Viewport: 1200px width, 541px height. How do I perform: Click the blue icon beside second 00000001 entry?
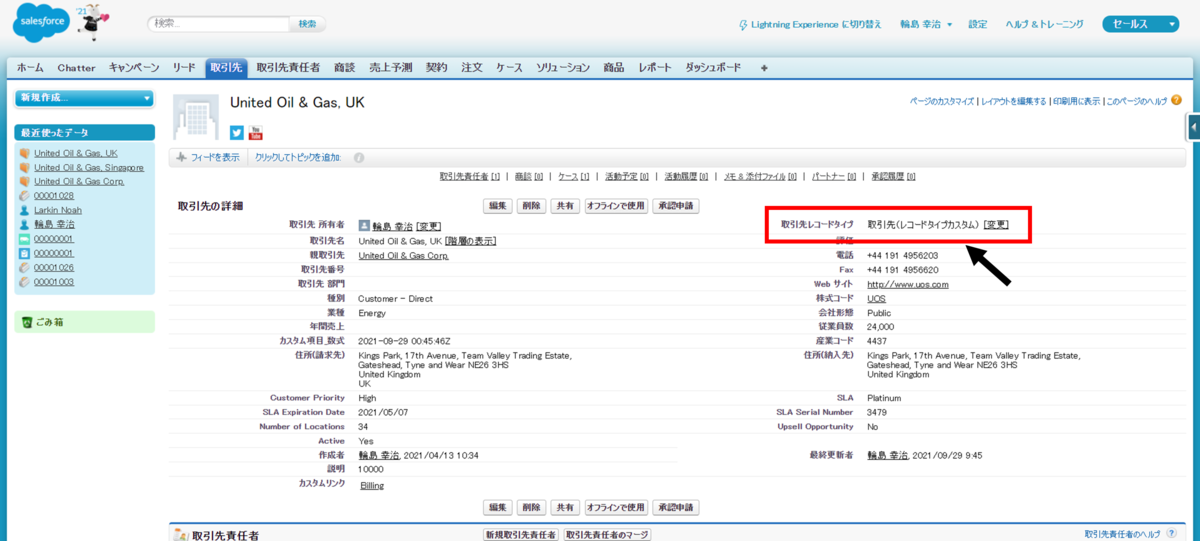25,253
